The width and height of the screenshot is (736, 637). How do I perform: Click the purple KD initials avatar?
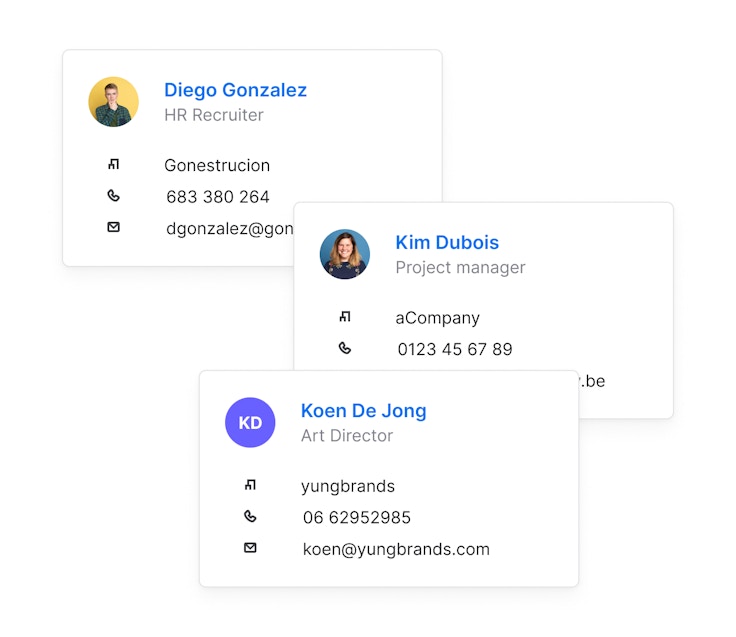pos(250,422)
